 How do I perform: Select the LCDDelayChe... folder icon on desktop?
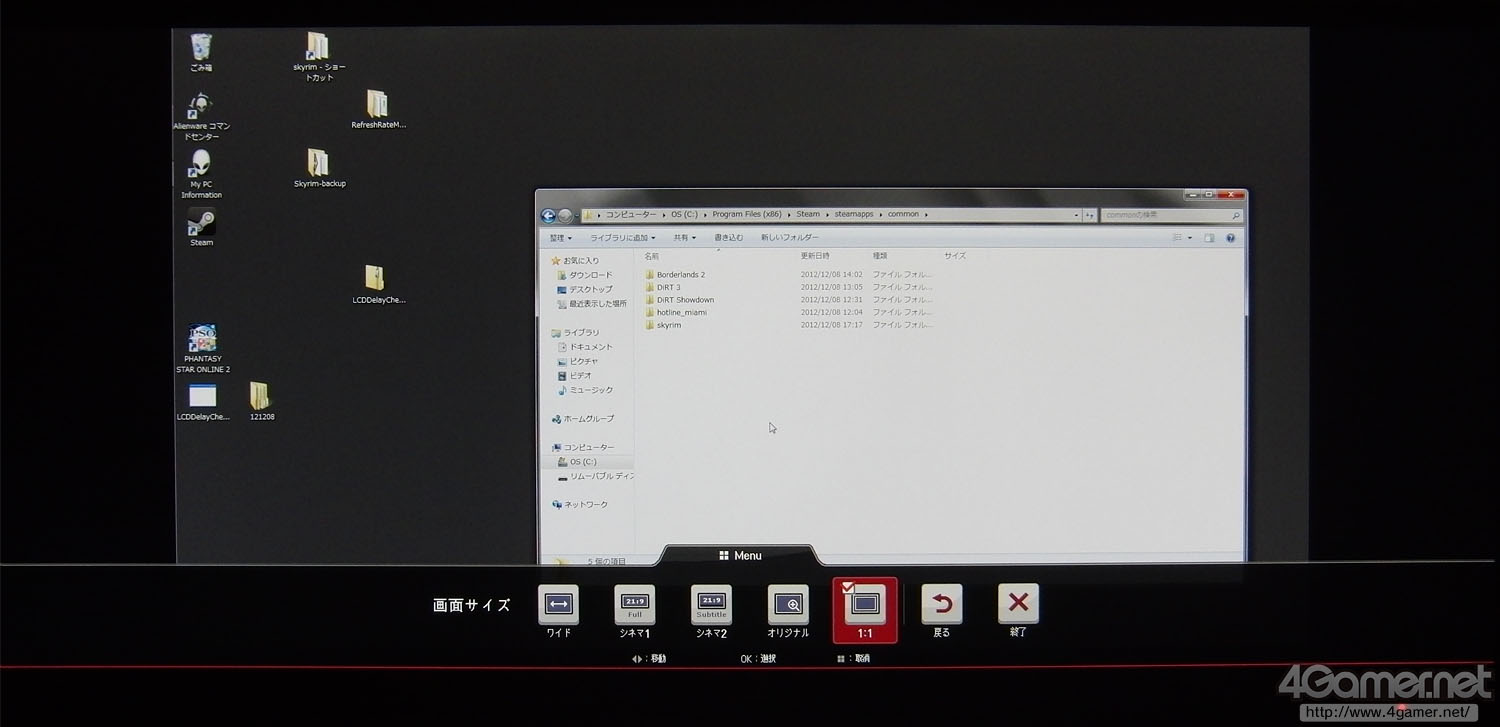[377, 284]
